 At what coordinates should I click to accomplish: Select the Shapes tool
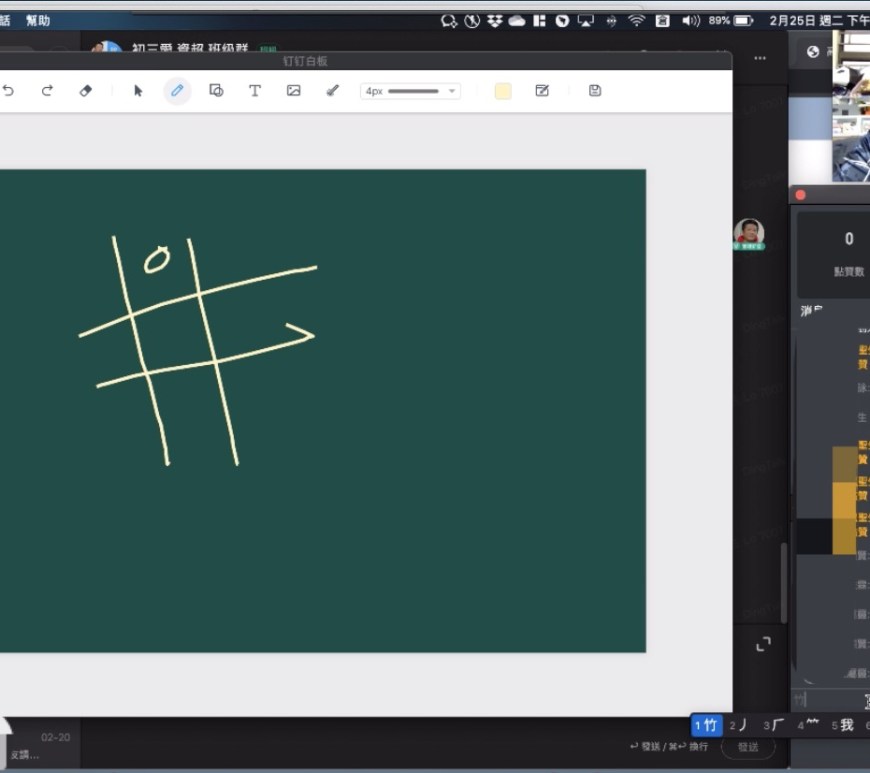click(x=216, y=91)
